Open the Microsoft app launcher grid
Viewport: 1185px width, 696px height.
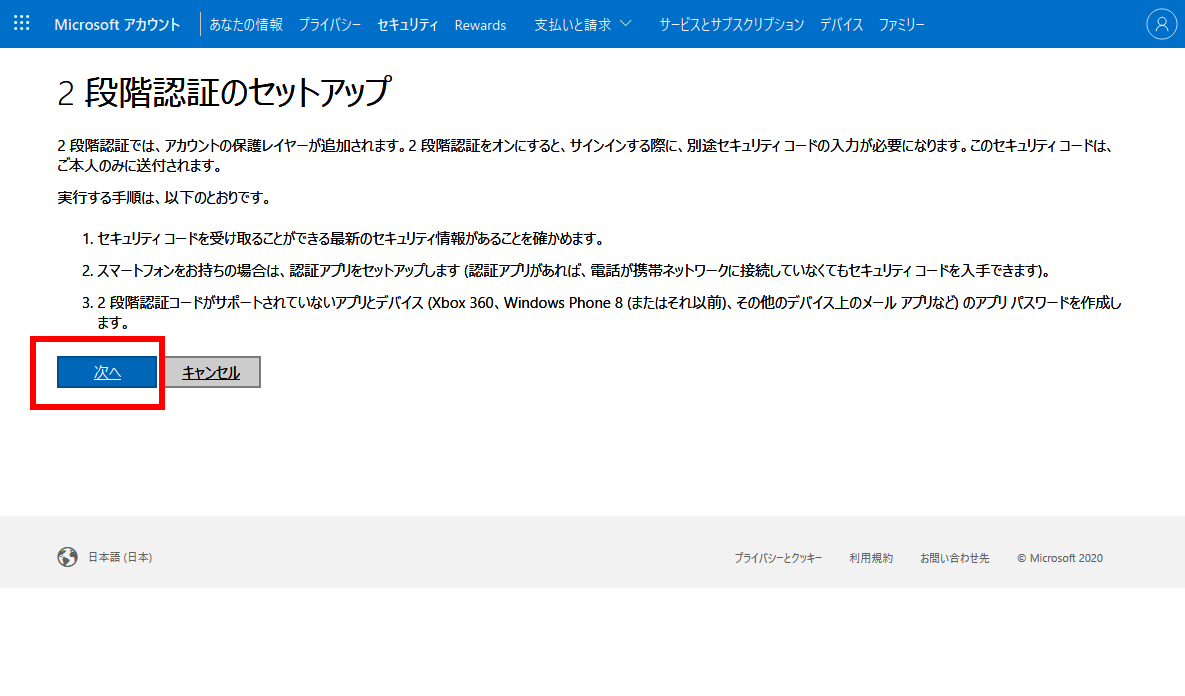pos(22,24)
